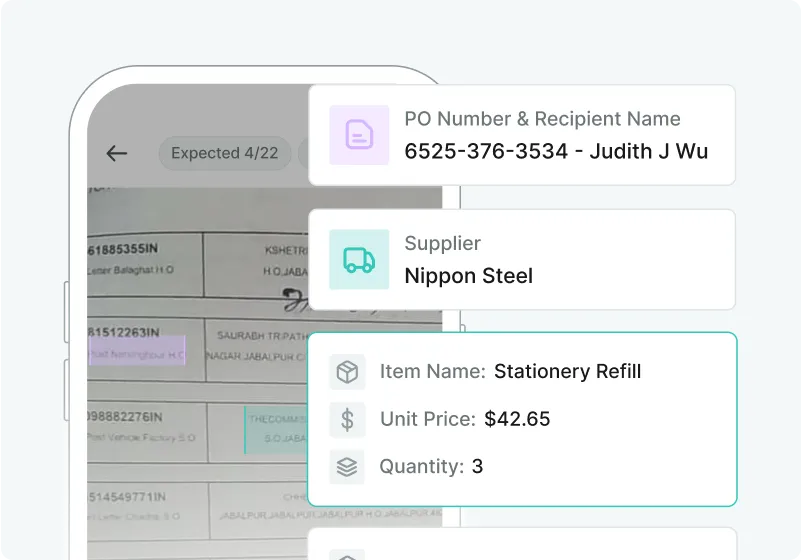Select the Quantity label

[x=421, y=466]
